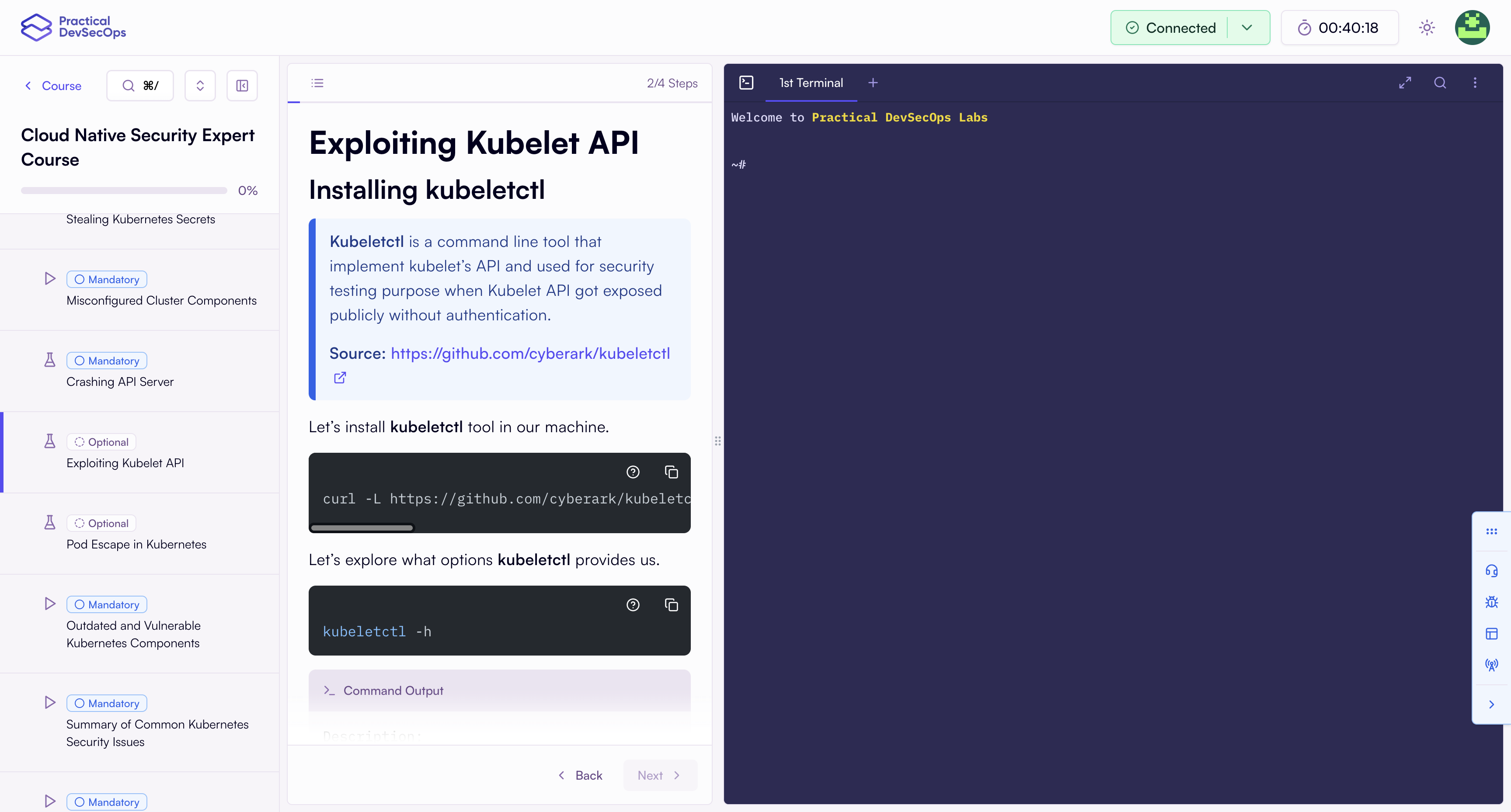
Task: Expand terminal to fullscreen
Action: tap(1405, 83)
